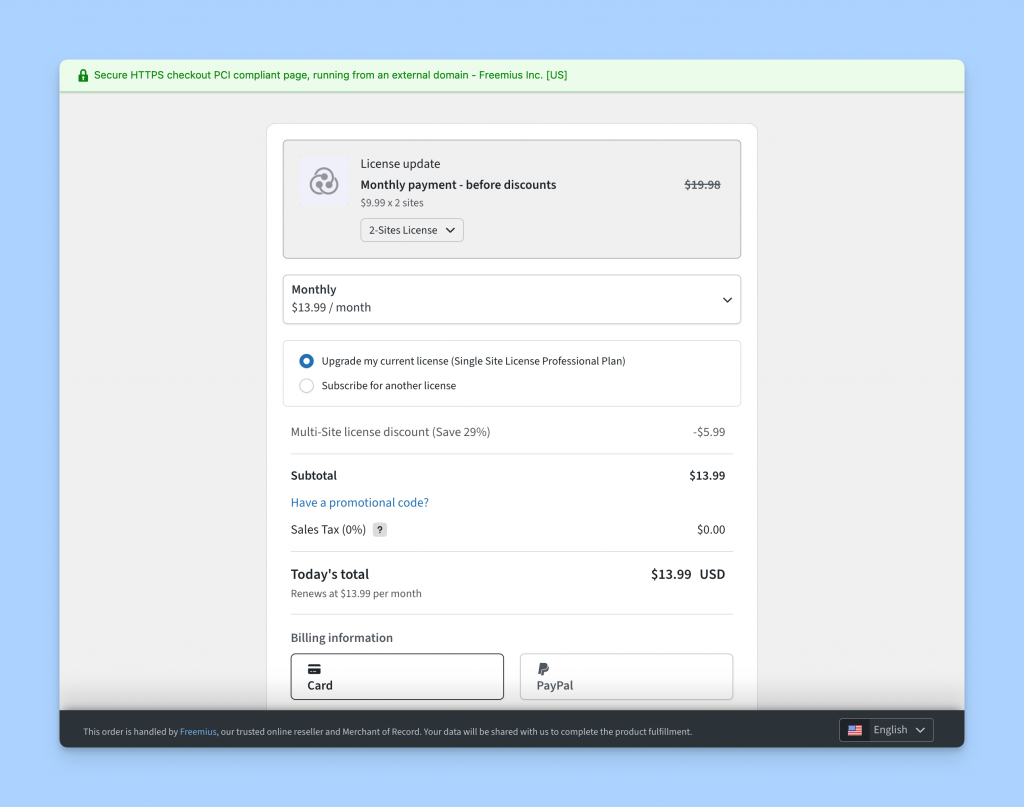Click the product logo icon in License update box
This screenshot has width=1024, height=807.
click(x=323, y=181)
